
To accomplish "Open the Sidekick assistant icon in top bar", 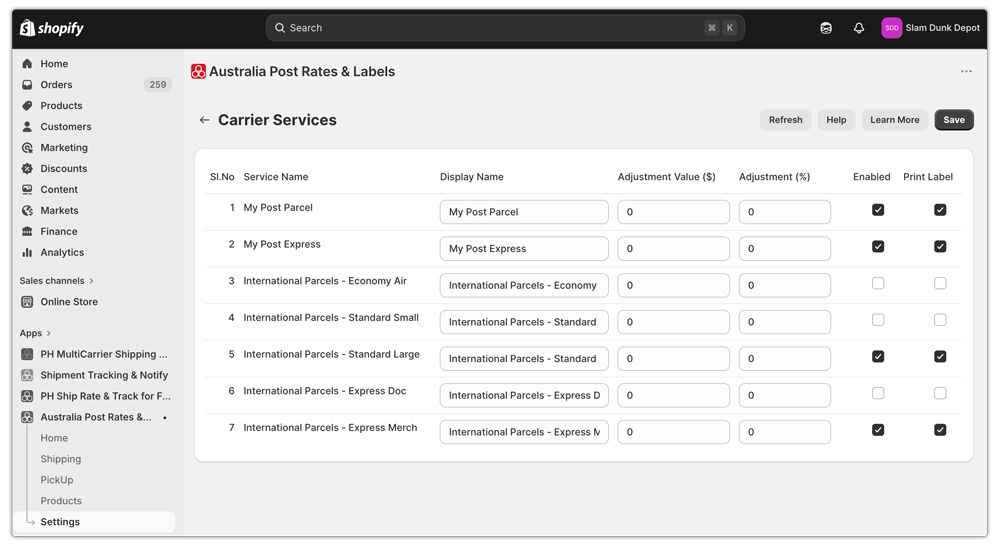I will point(826,28).
